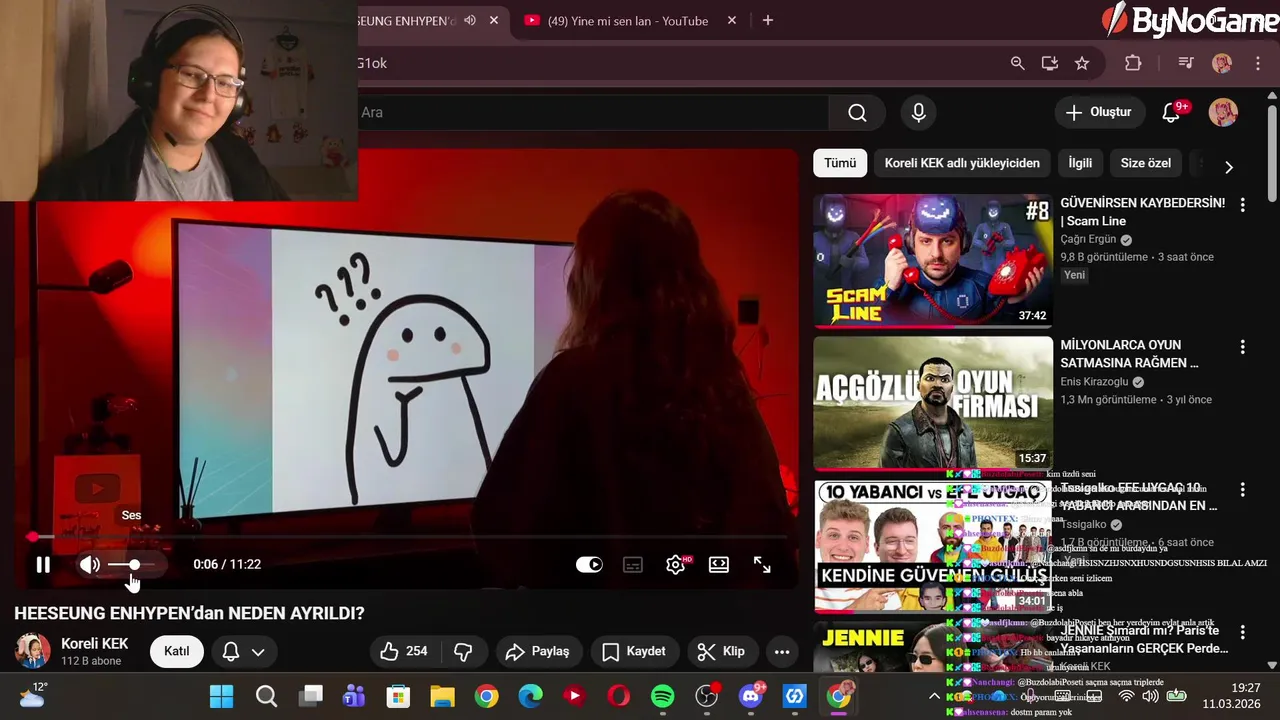Click the red video progress bar
Viewport: 1280px width, 720px height.
(x=405, y=537)
